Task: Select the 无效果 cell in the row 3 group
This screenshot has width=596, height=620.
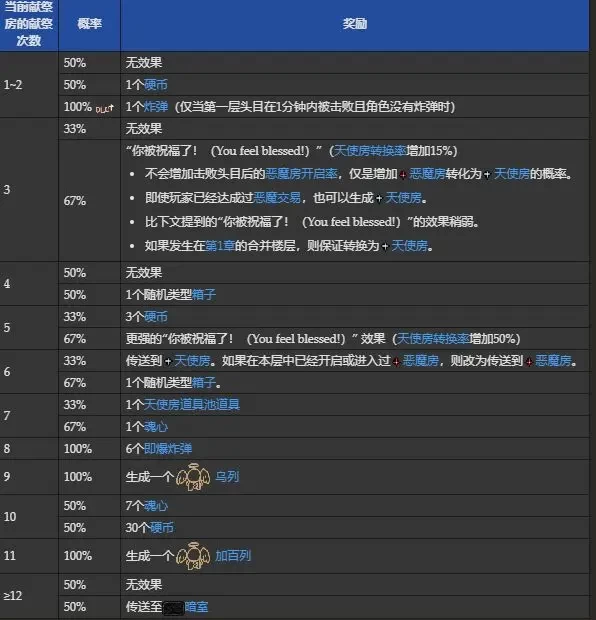Action: pos(355,129)
